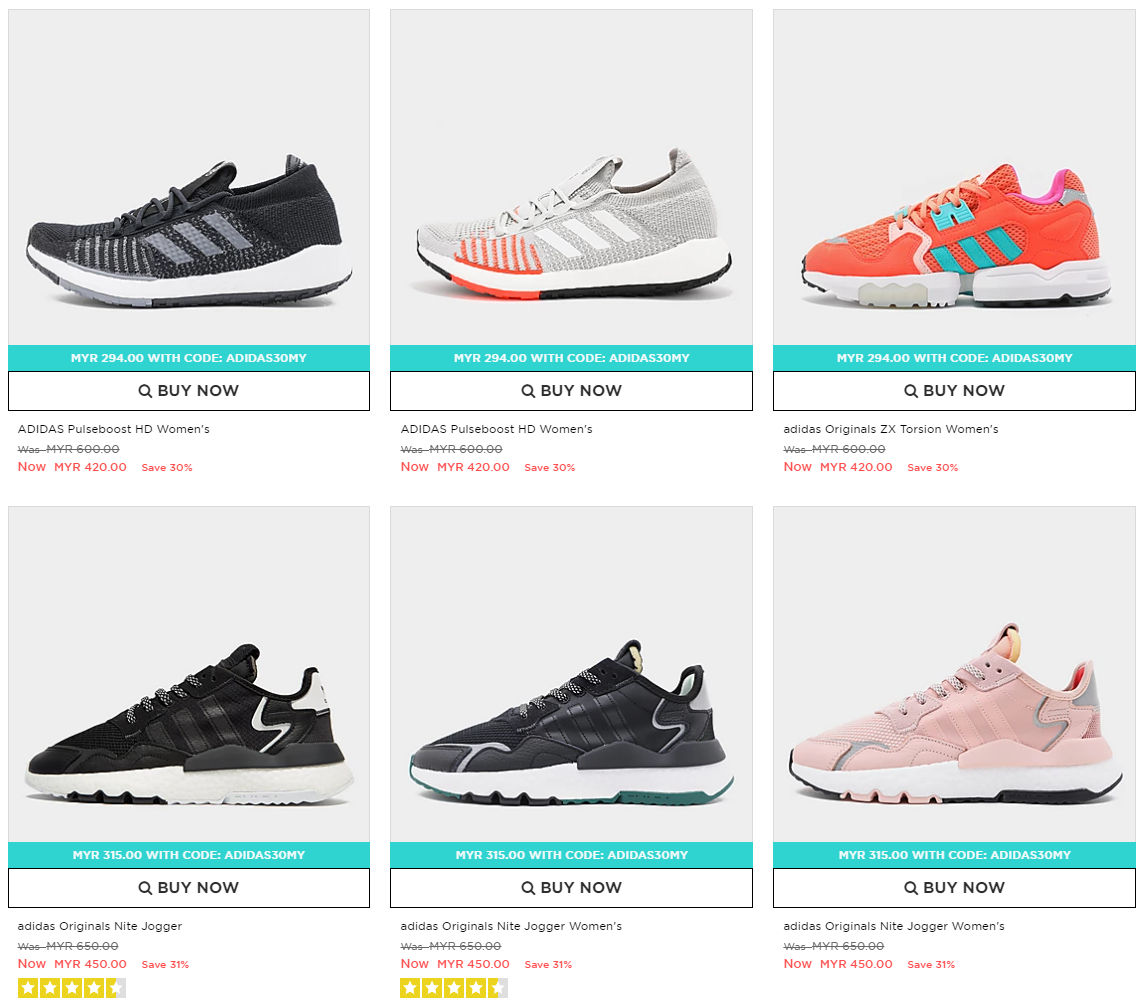Open orange ZX Torsion shoe image
1147x1008 pixels.
(x=954, y=177)
